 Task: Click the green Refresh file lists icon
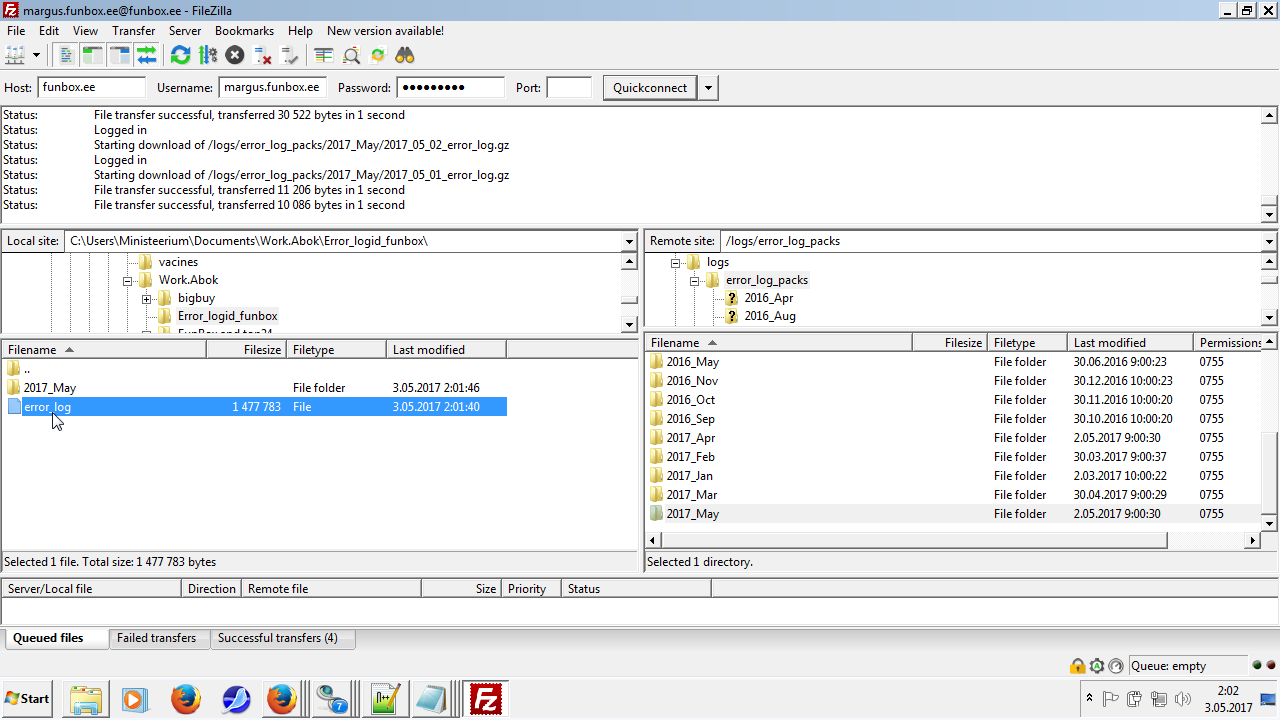click(180, 55)
